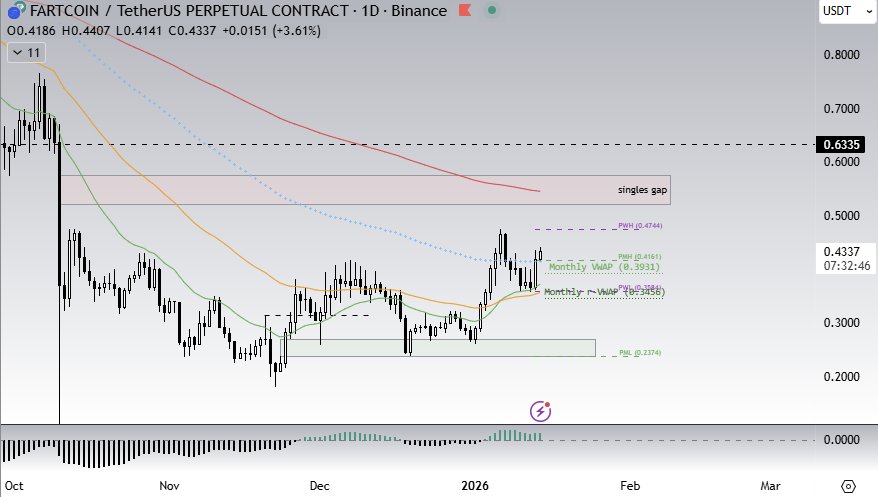Select the pink singles gap rectangle
Viewport: 878px width, 497px height.
point(365,190)
